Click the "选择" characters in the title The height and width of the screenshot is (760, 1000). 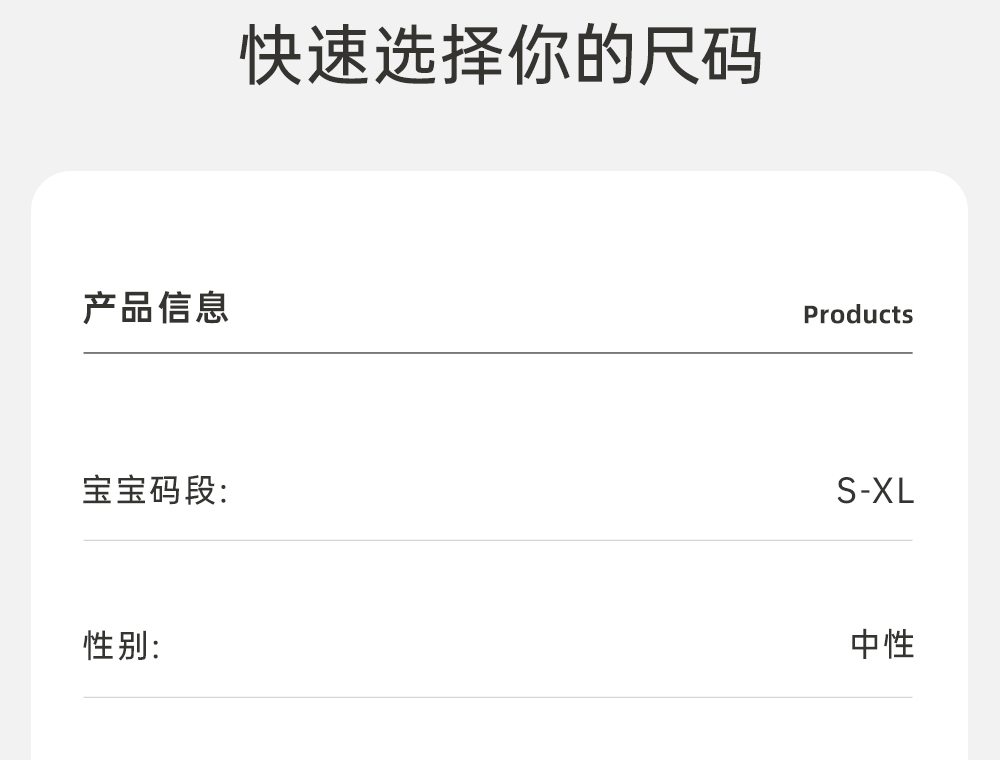pyautogui.click(x=437, y=55)
